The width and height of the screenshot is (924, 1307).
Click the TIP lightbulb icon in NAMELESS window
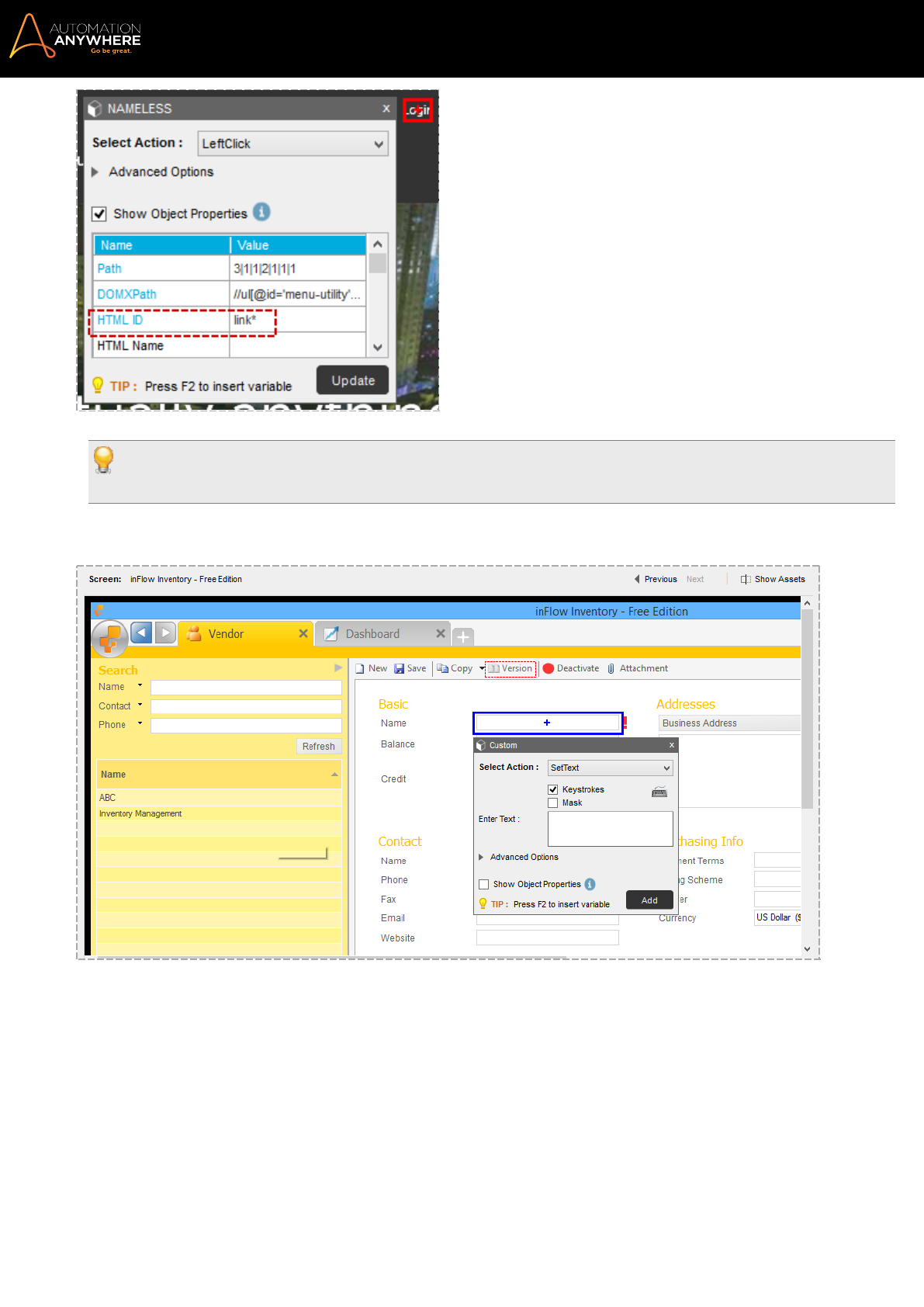point(98,385)
